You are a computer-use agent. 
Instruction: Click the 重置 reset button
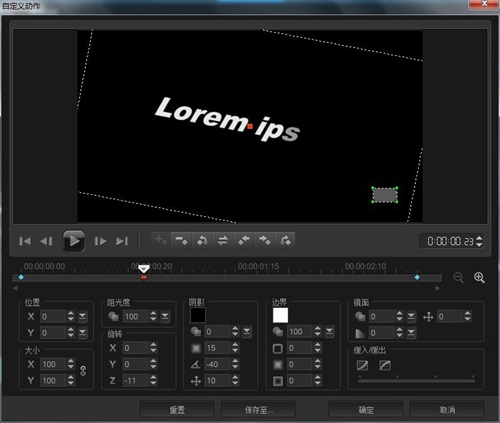pyautogui.click(x=177, y=410)
